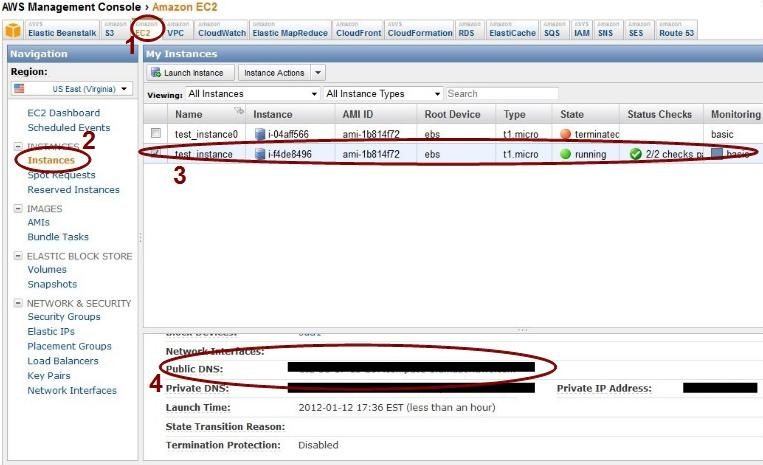The height and width of the screenshot is (465, 763).
Task: Click the AWS Management Console breadcrumb
Action: pos(71,7)
